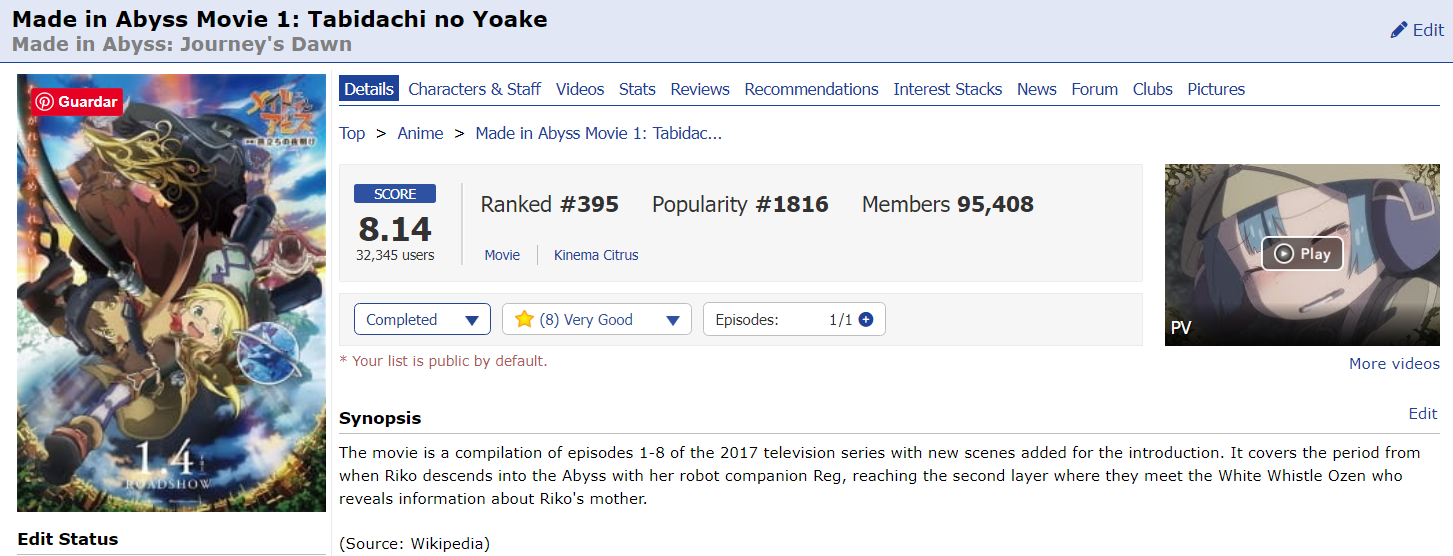Click the Edit Status heading

click(x=68, y=539)
